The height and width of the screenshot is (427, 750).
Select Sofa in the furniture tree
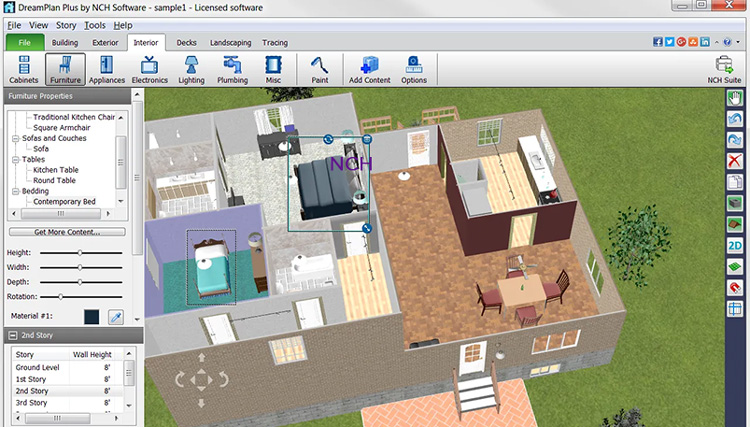click(x=41, y=149)
